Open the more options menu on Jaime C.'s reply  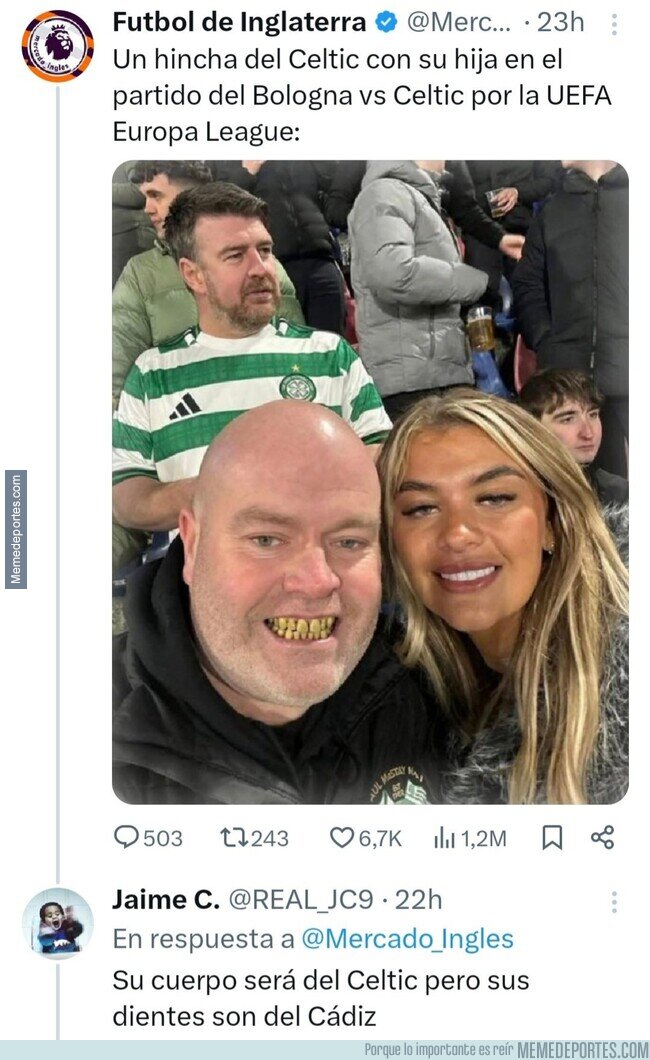click(613, 902)
